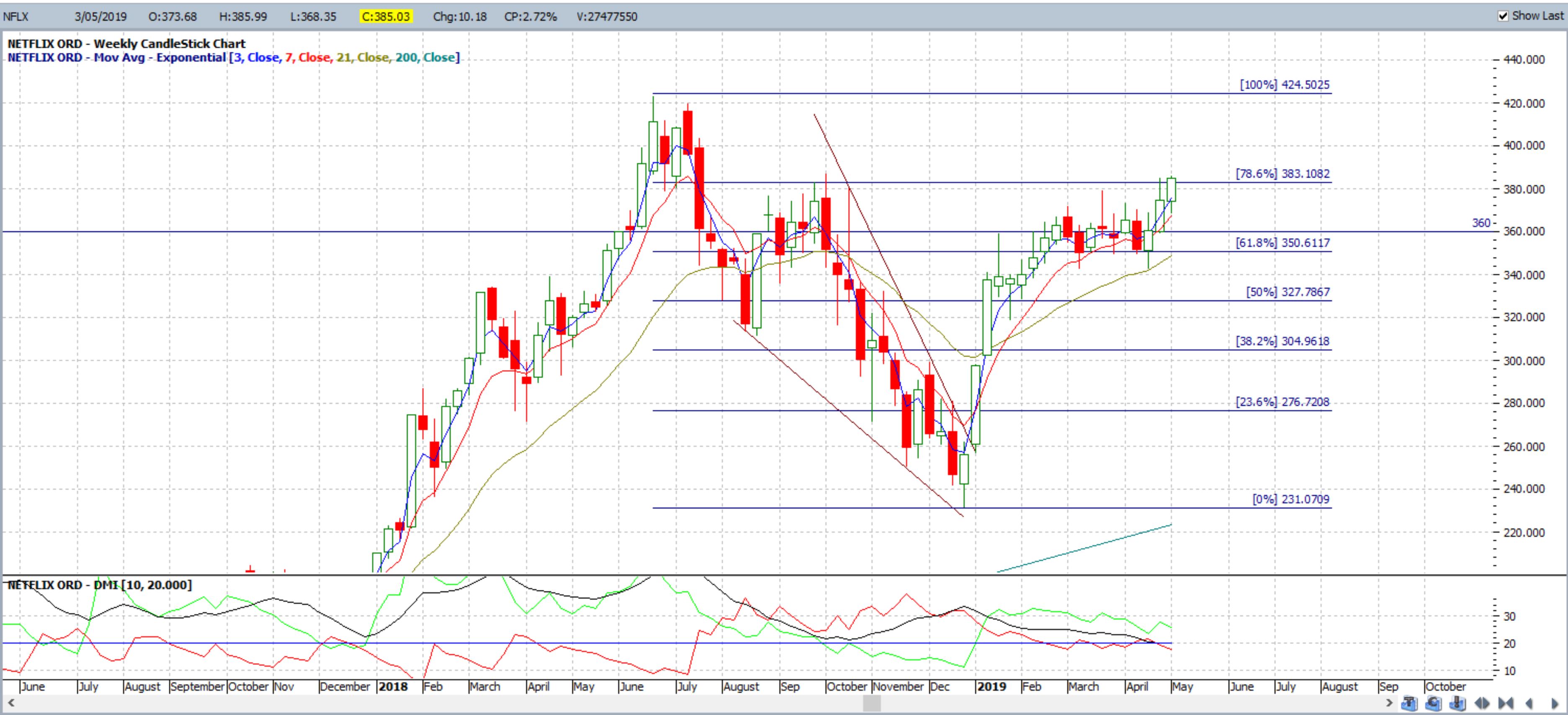Click the low value L:368.35
Screen dimensions: 1568x715
point(314,16)
